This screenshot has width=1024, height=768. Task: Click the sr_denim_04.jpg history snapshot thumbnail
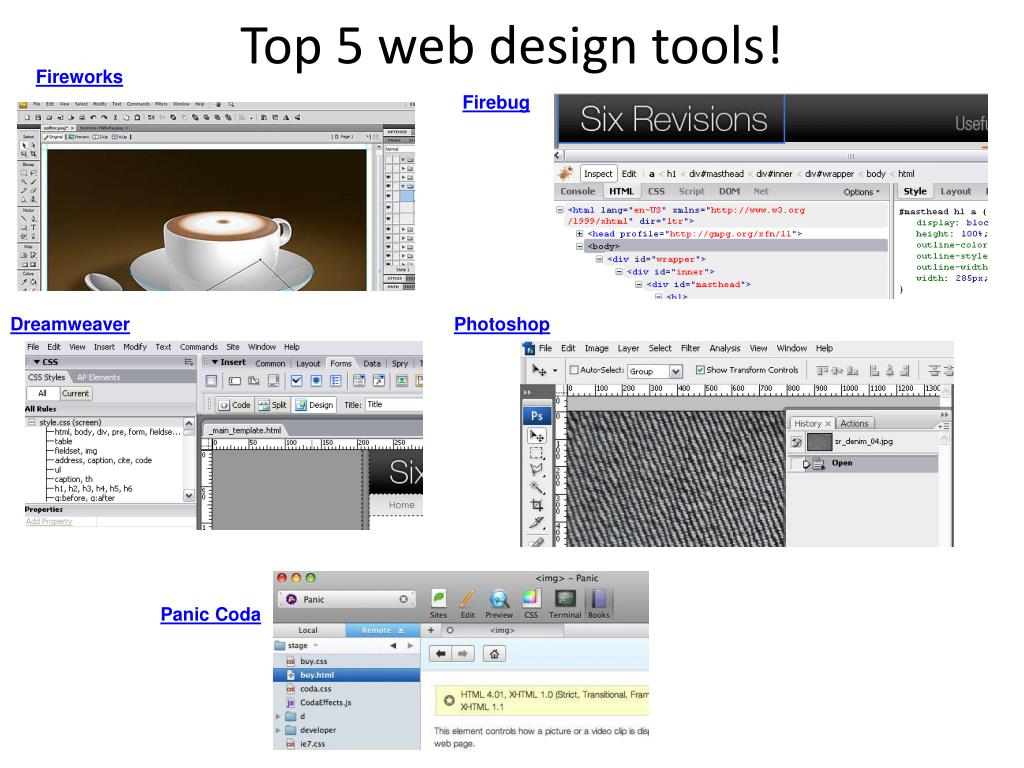pos(820,442)
